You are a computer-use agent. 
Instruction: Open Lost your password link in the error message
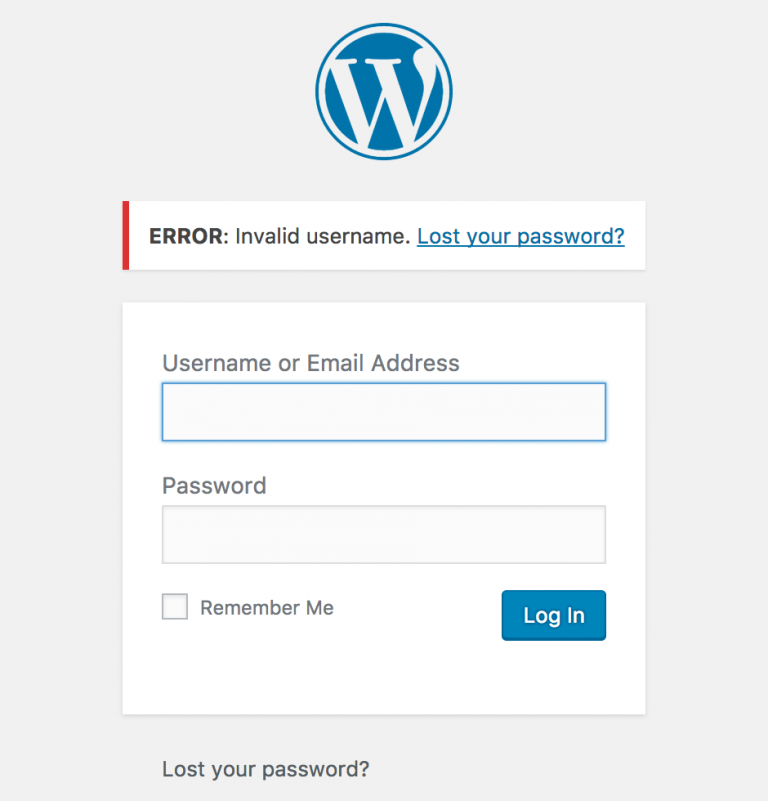coord(520,236)
